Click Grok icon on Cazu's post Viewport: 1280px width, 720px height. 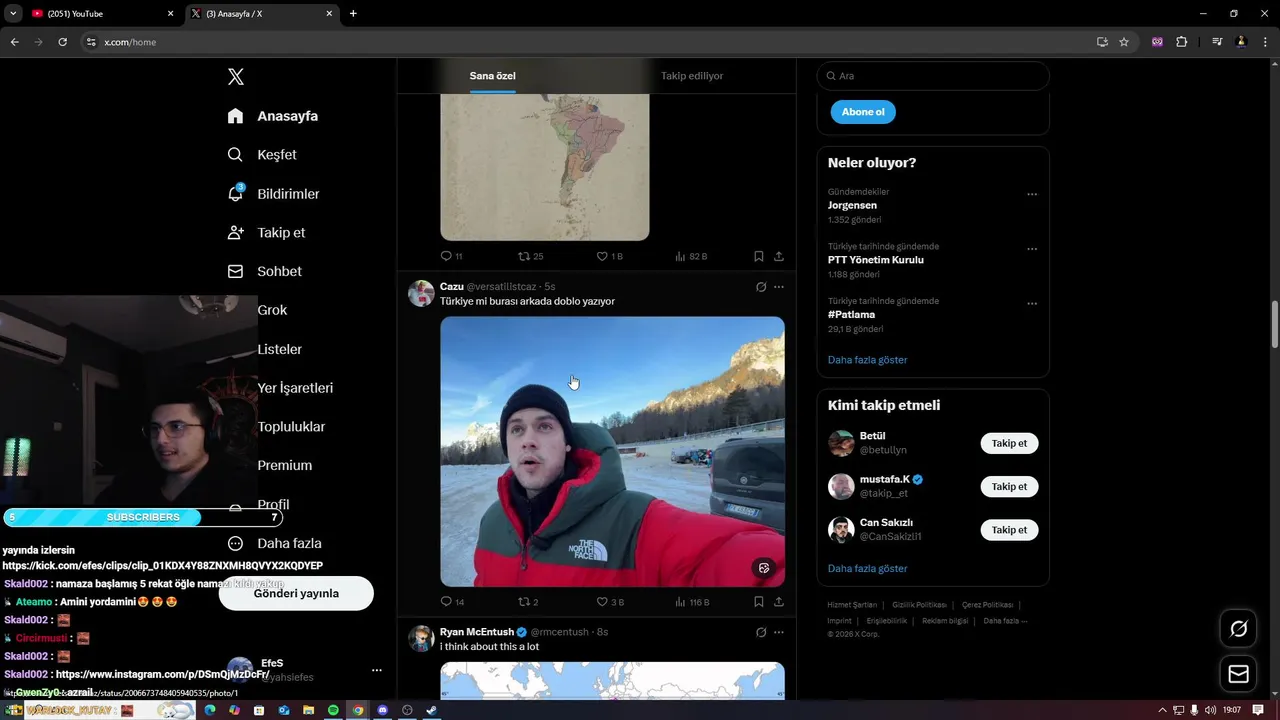pyautogui.click(x=761, y=287)
